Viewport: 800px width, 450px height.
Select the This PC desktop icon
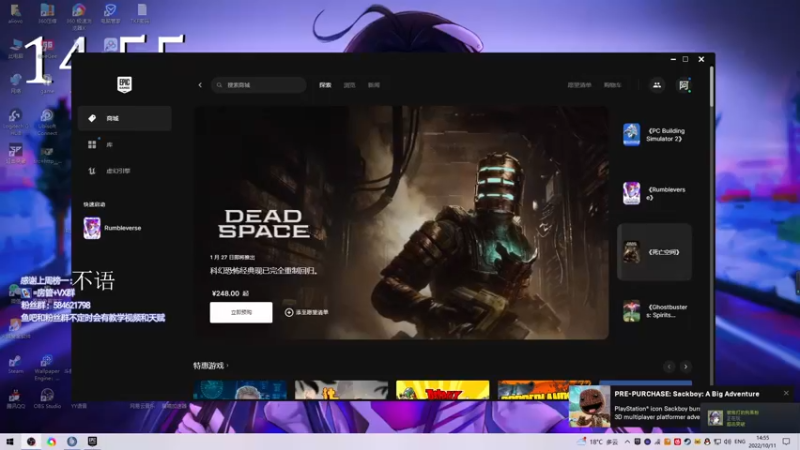[15, 49]
